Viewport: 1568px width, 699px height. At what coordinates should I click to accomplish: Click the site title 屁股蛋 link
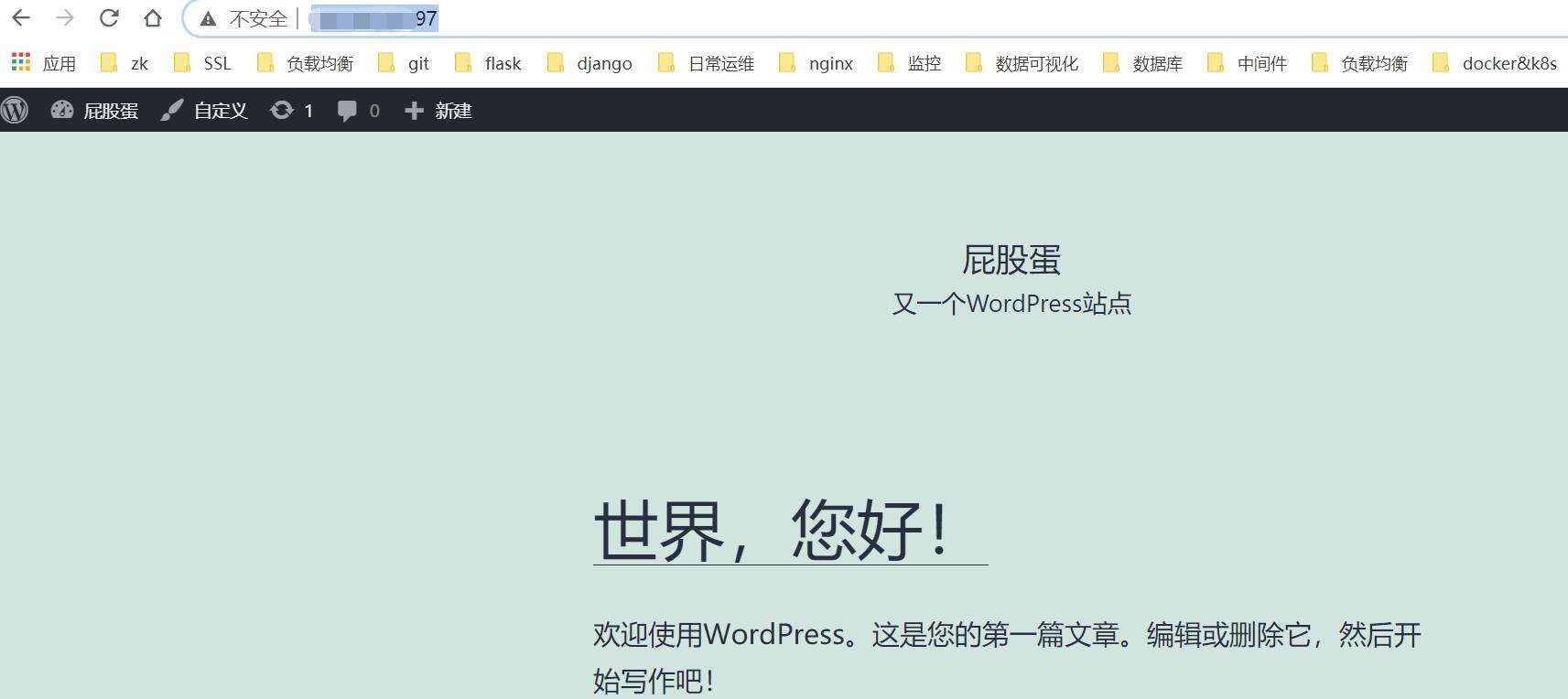point(1011,260)
